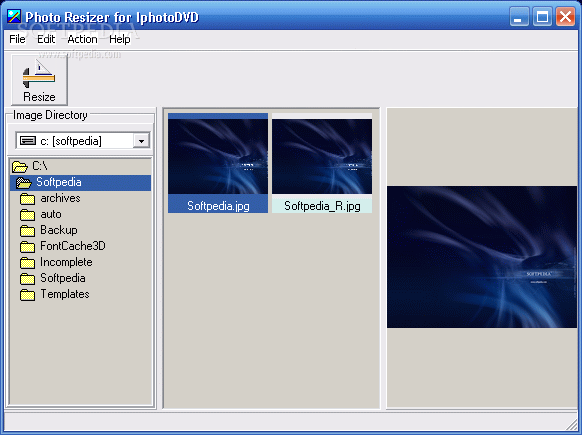The width and height of the screenshot is (582, 435).
Task: Open the Action menu
Action: click(82, 39)
